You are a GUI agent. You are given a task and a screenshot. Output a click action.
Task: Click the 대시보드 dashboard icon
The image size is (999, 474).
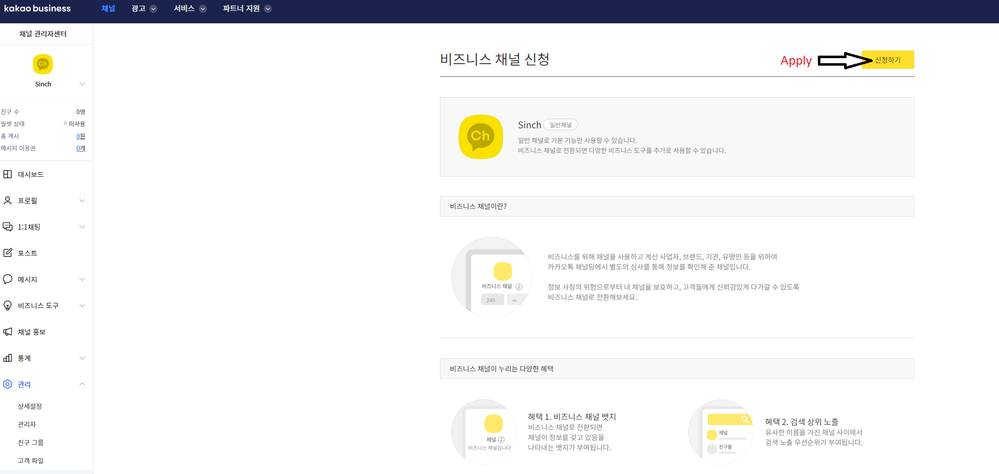pos(8,174)
